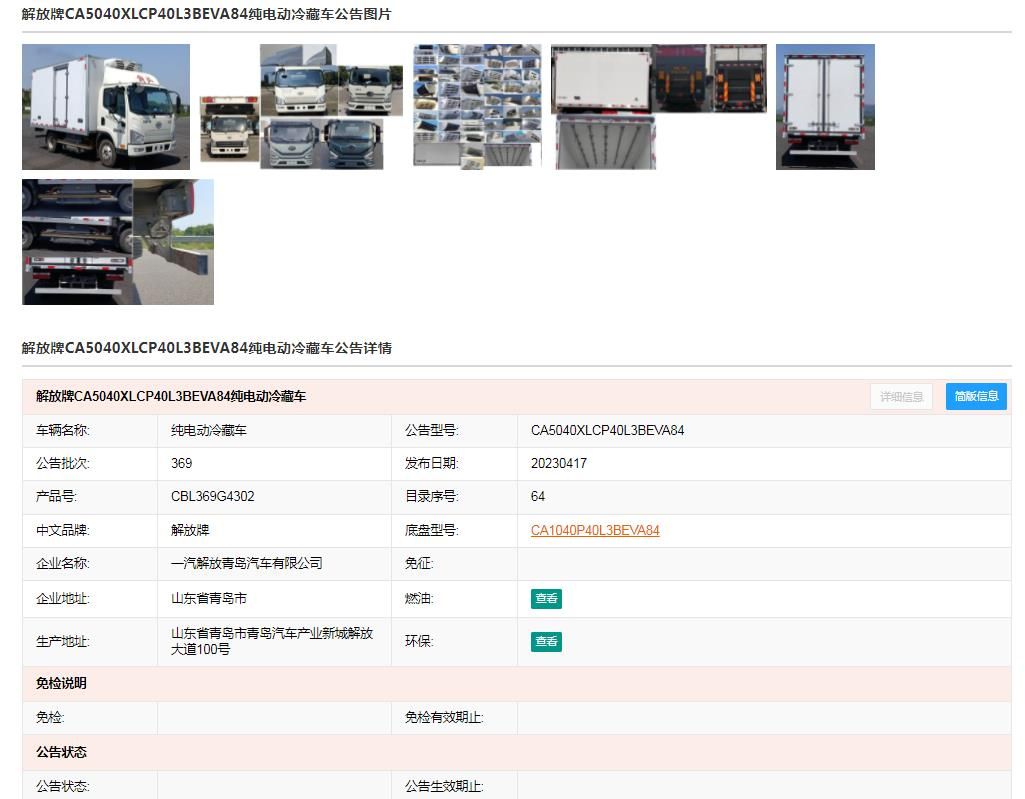1025x799 pixels.
Task: Click the 公告详情 section heading
Action: [x=207, y=348]
